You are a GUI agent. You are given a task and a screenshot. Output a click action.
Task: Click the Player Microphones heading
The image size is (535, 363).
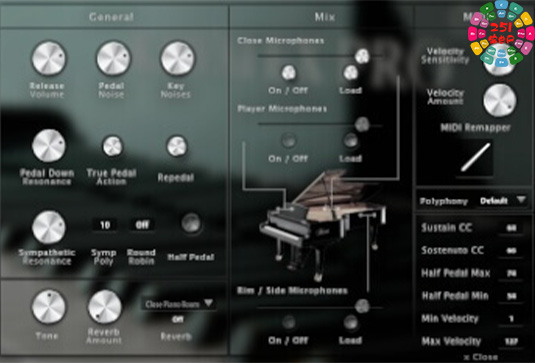(282, 109)
